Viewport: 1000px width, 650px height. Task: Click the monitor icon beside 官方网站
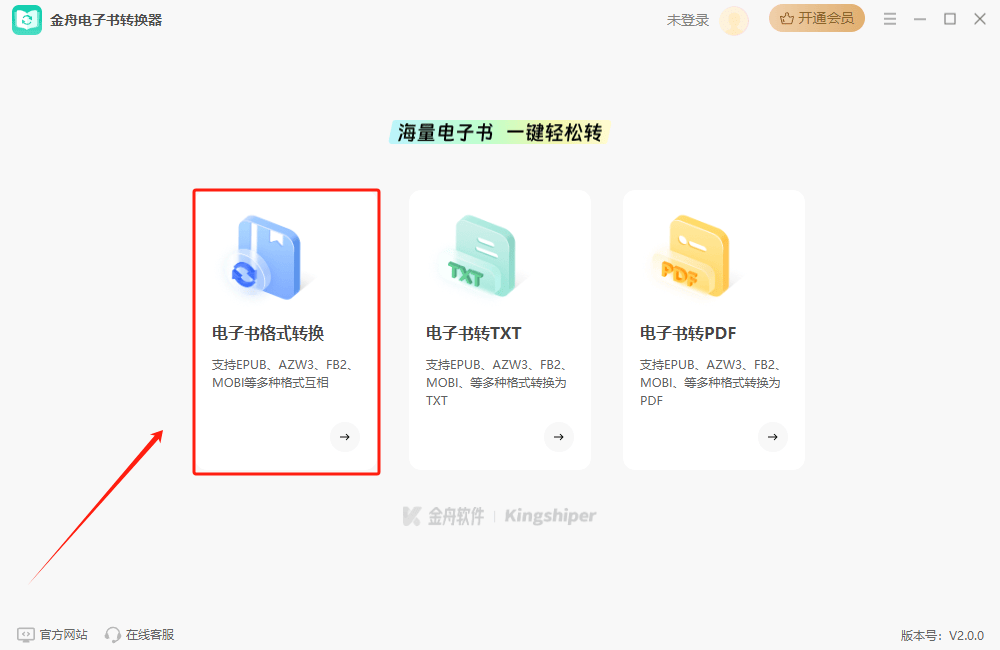point(26,635)
